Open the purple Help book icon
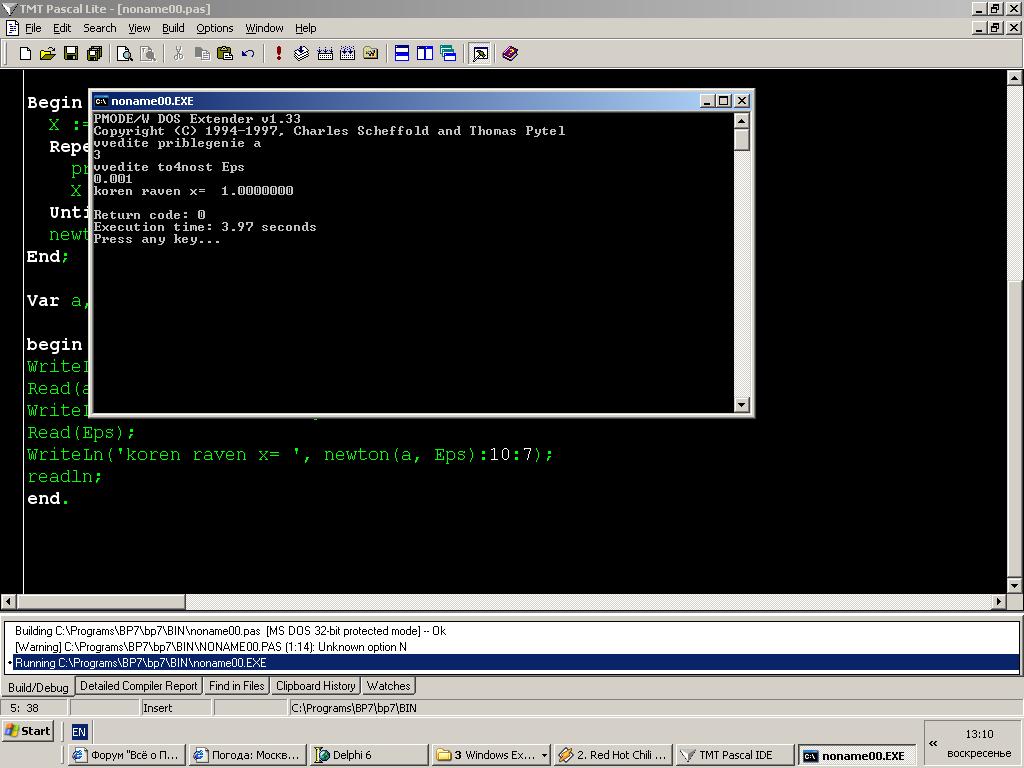Viewport: 1024px width, 768px height. point(510,53)
